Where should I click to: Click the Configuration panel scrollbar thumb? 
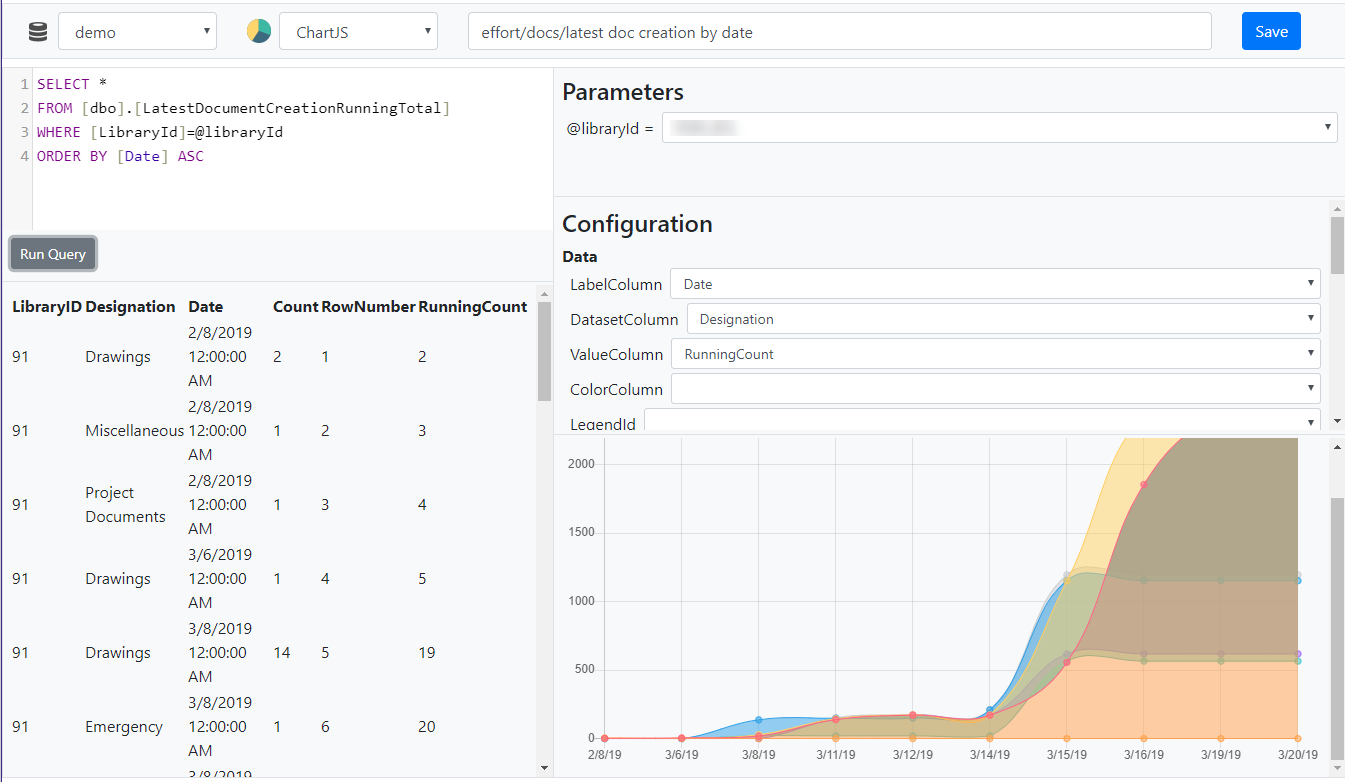(1337, 243)
